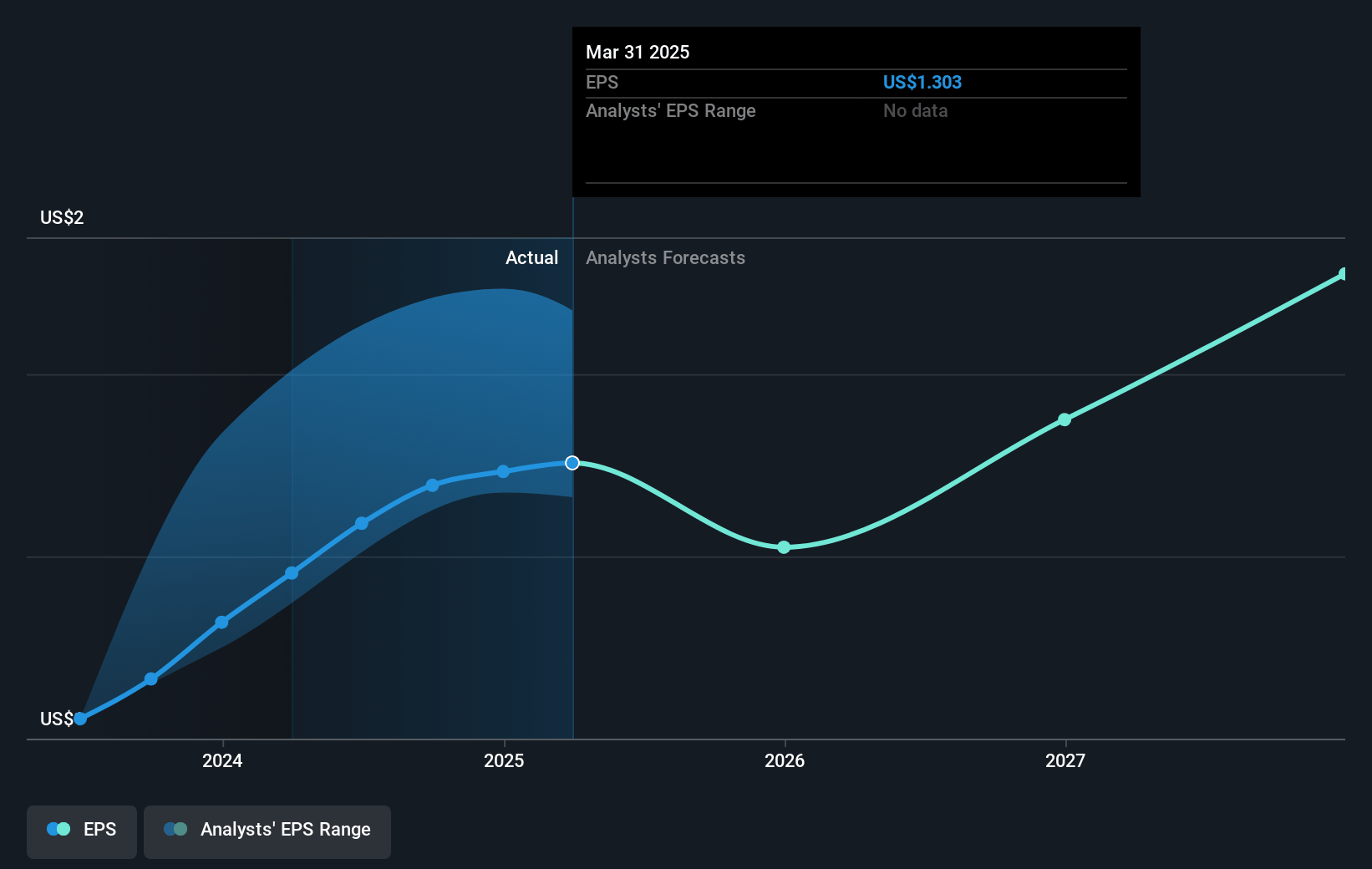Click the No data text in tooltip
The height and width of the screenshot is (869, 1372).
pyautogui.click(x=916, y=110)
